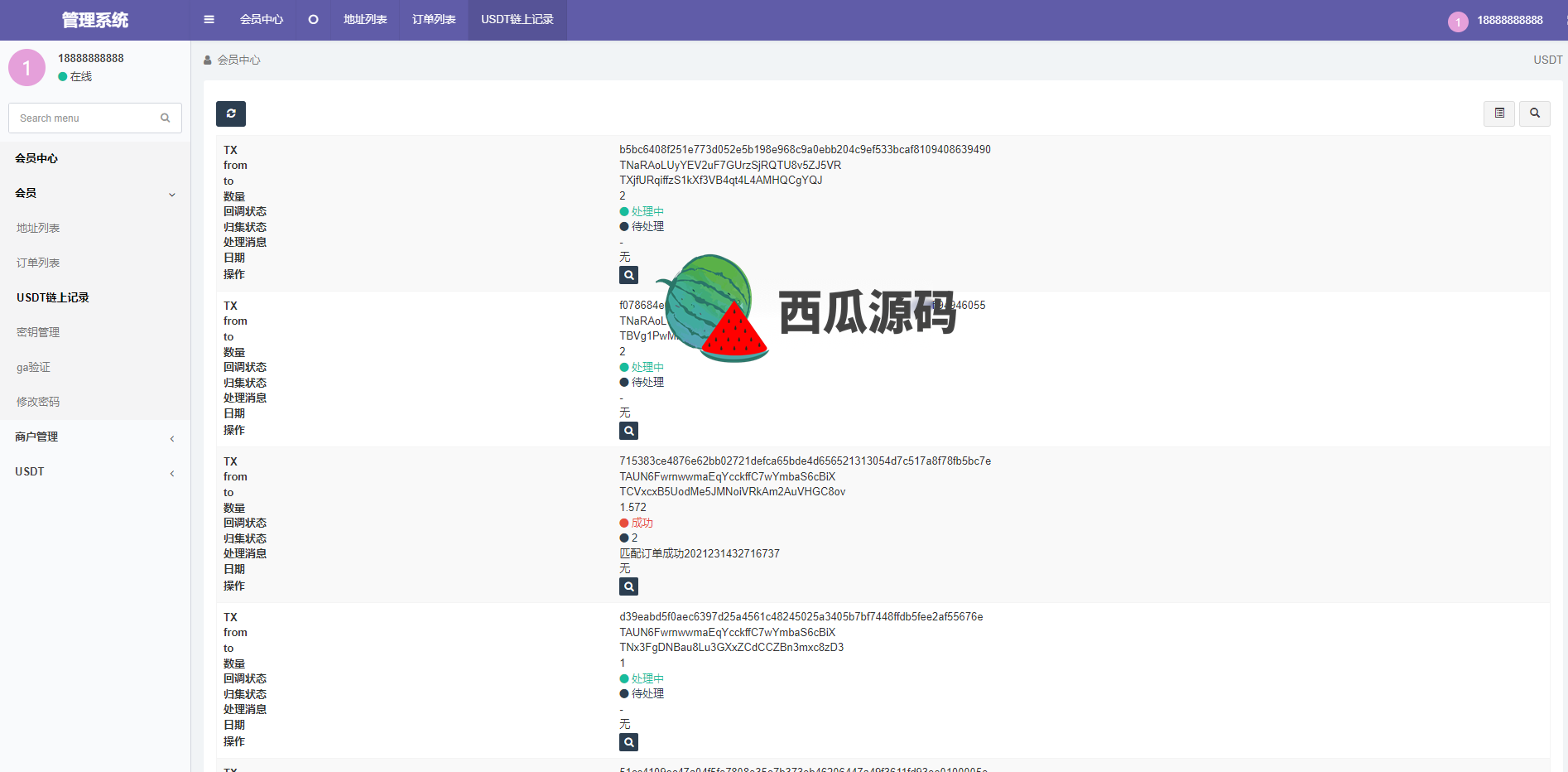Viewport: 1568px width, 772px height.
Task: Collapse the 会员 sidebar group
Action: [x=95, y=193]
